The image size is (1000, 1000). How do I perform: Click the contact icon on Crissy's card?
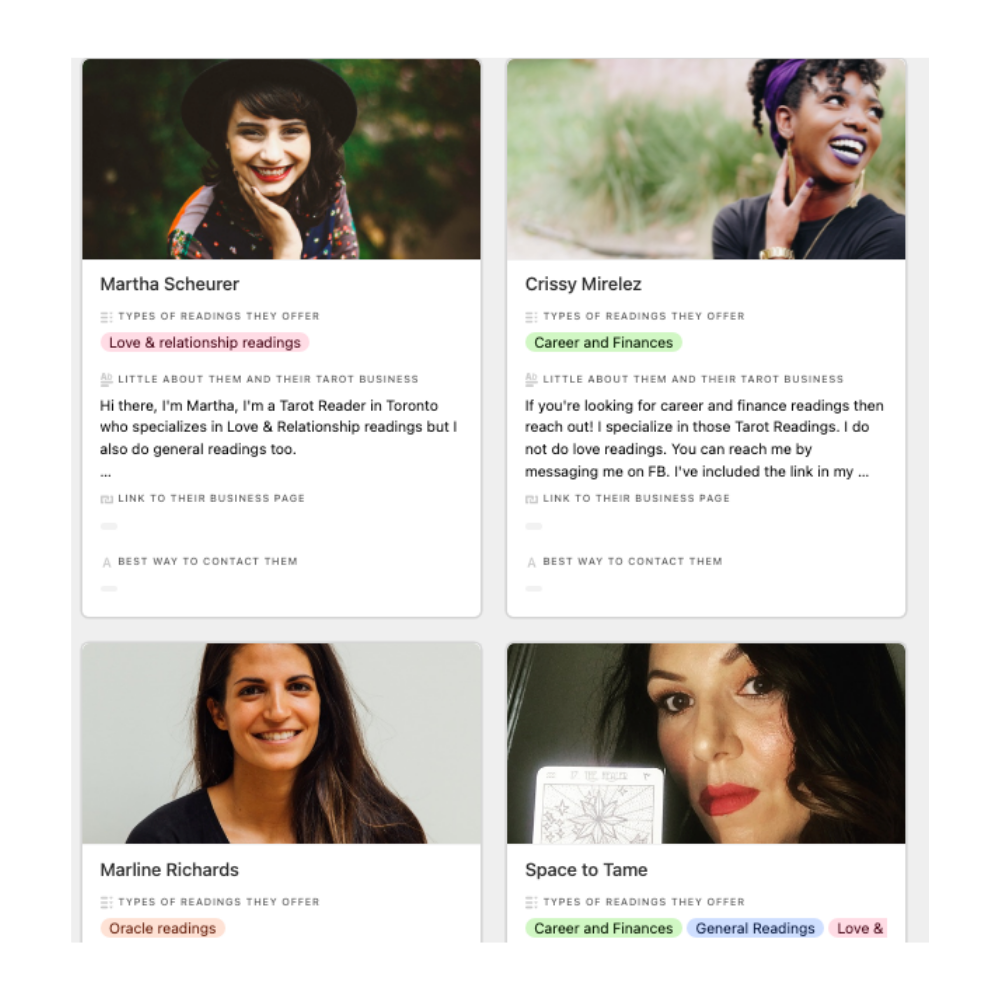[x=531, y=562]
